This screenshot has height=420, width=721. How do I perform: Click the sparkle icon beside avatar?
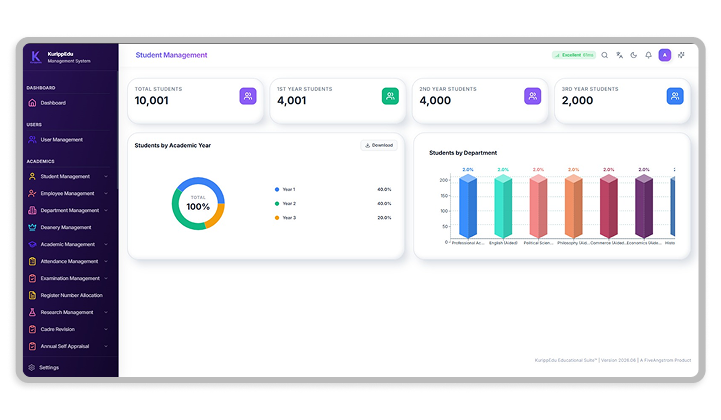point(681,55)
